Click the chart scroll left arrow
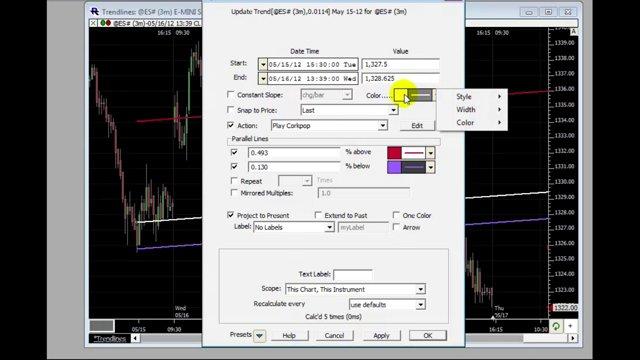Image resolution: width=640 pixels, height=360 pixels. point(135,338)
